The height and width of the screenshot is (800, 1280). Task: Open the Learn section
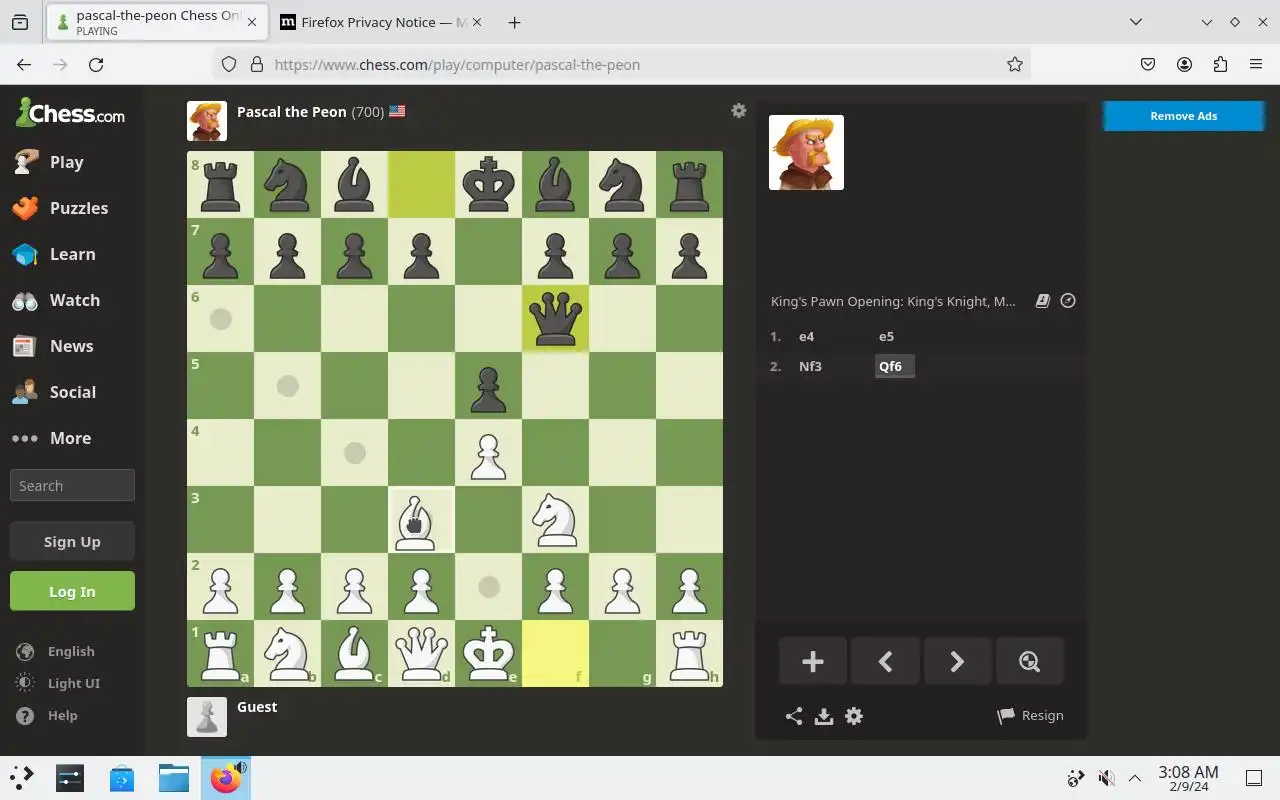pyautogui.click(x=72, y=254)
